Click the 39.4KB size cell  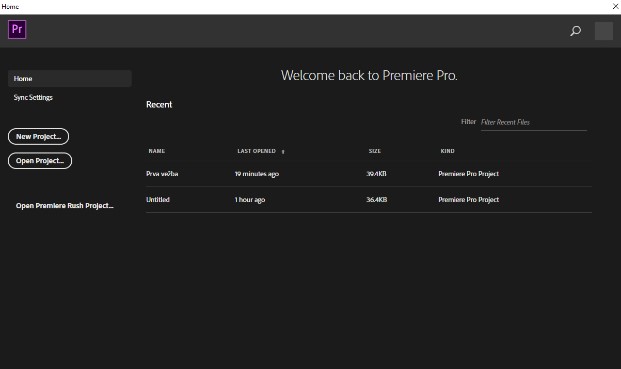(x=376, y=174)
